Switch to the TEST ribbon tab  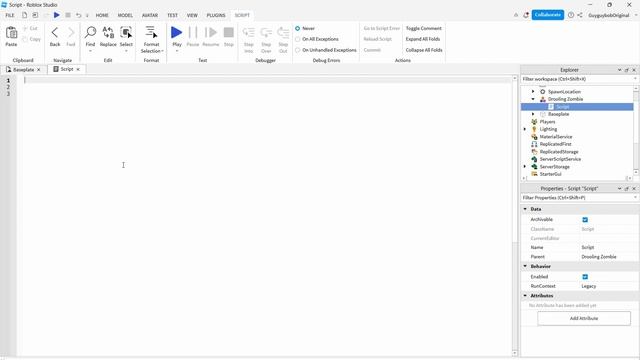[172, 15]
